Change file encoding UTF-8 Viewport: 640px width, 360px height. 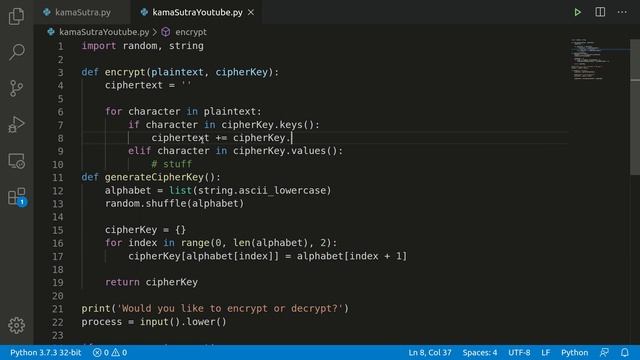[519, 353]
